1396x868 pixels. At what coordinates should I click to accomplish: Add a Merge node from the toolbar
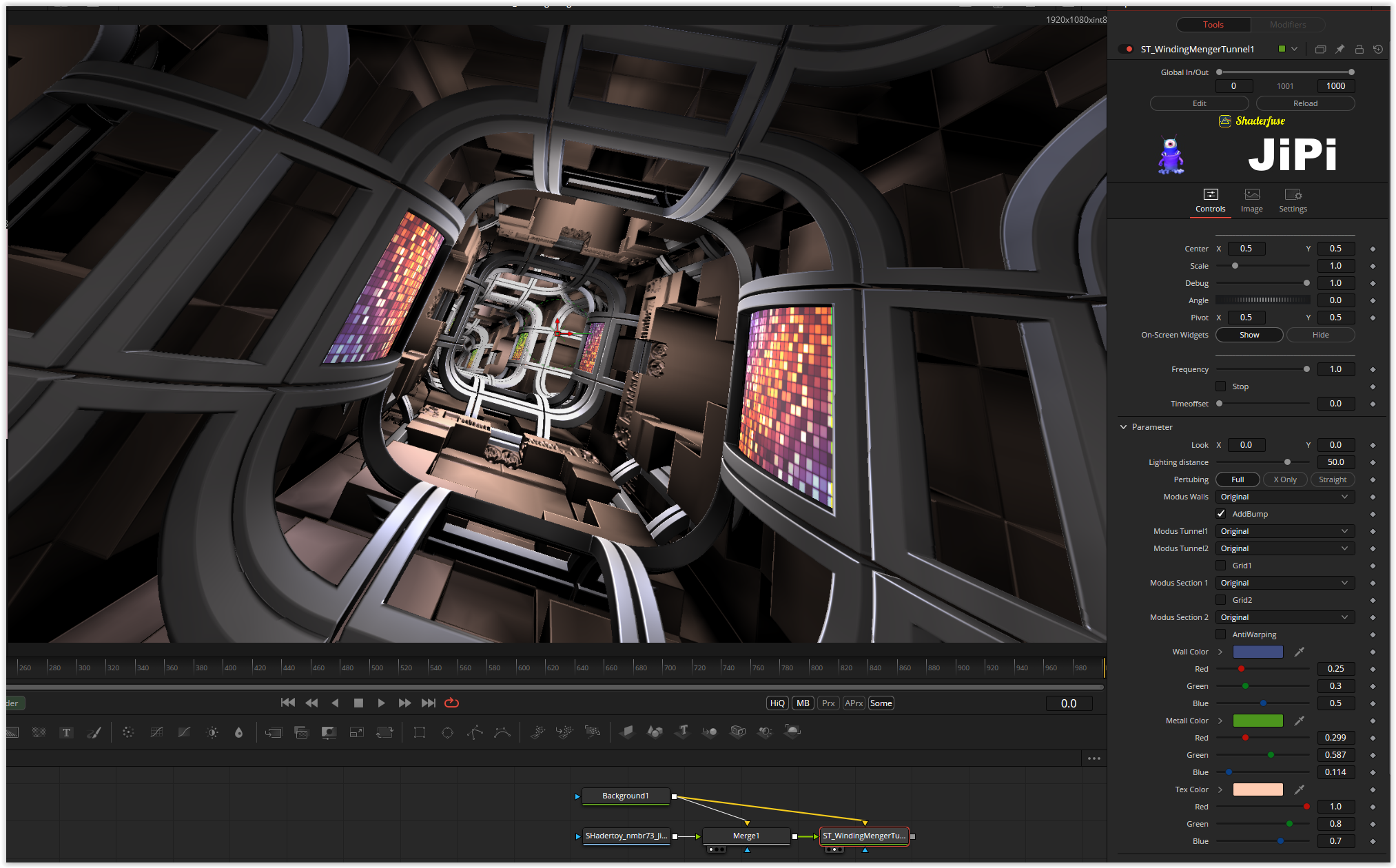pos(274,732)
